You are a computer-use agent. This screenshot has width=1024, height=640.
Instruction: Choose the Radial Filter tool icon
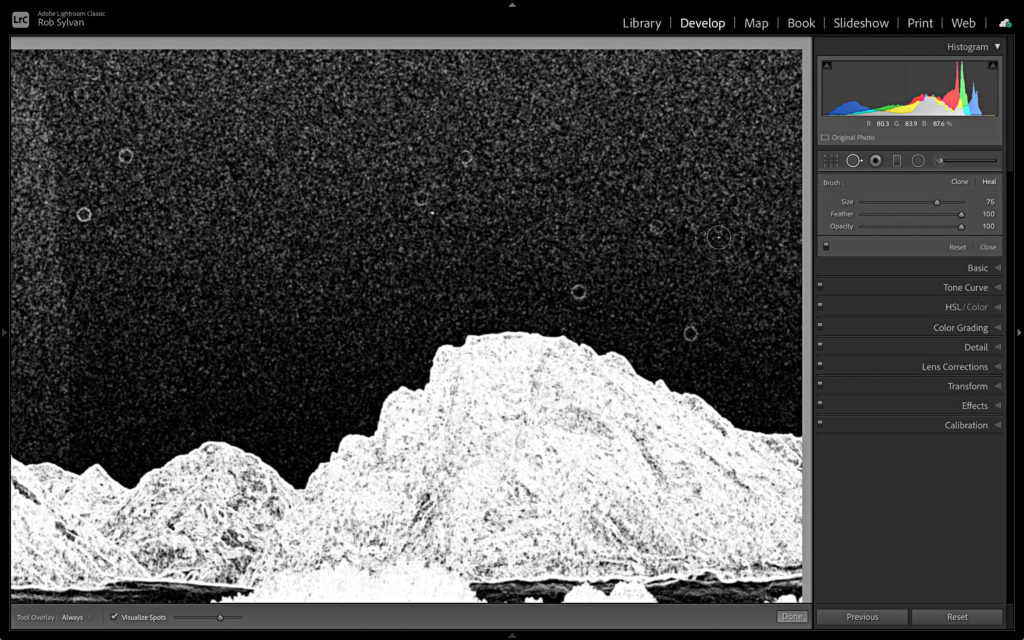[918, 160]
